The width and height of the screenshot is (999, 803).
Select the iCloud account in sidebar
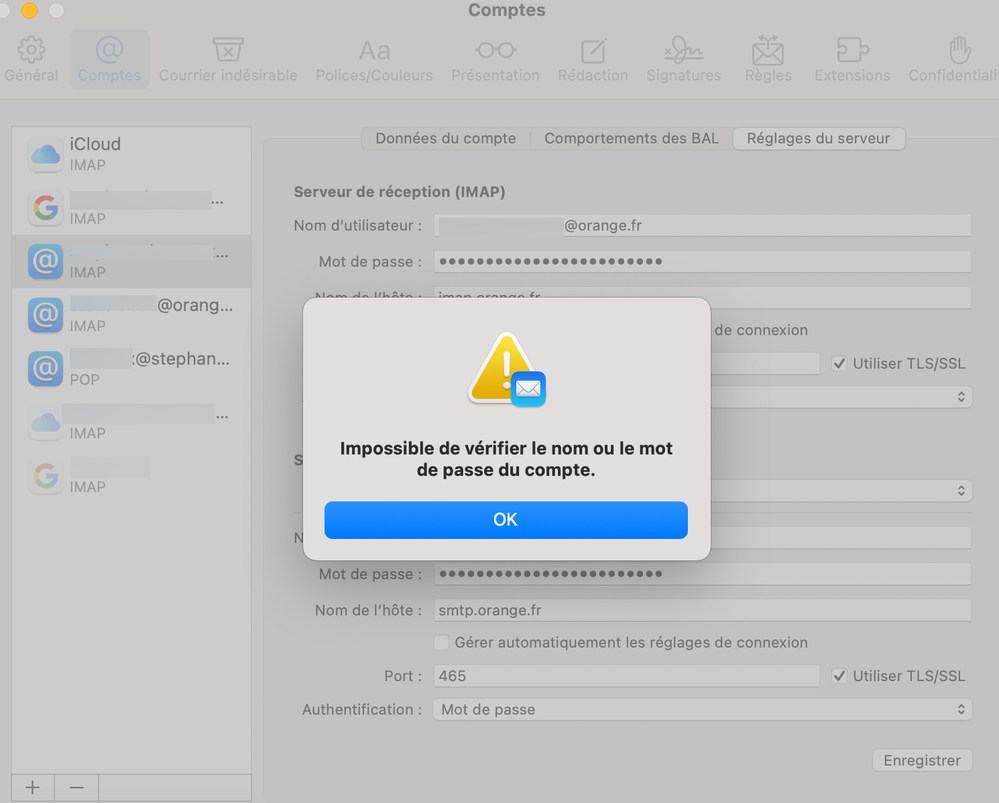[131, 154]
